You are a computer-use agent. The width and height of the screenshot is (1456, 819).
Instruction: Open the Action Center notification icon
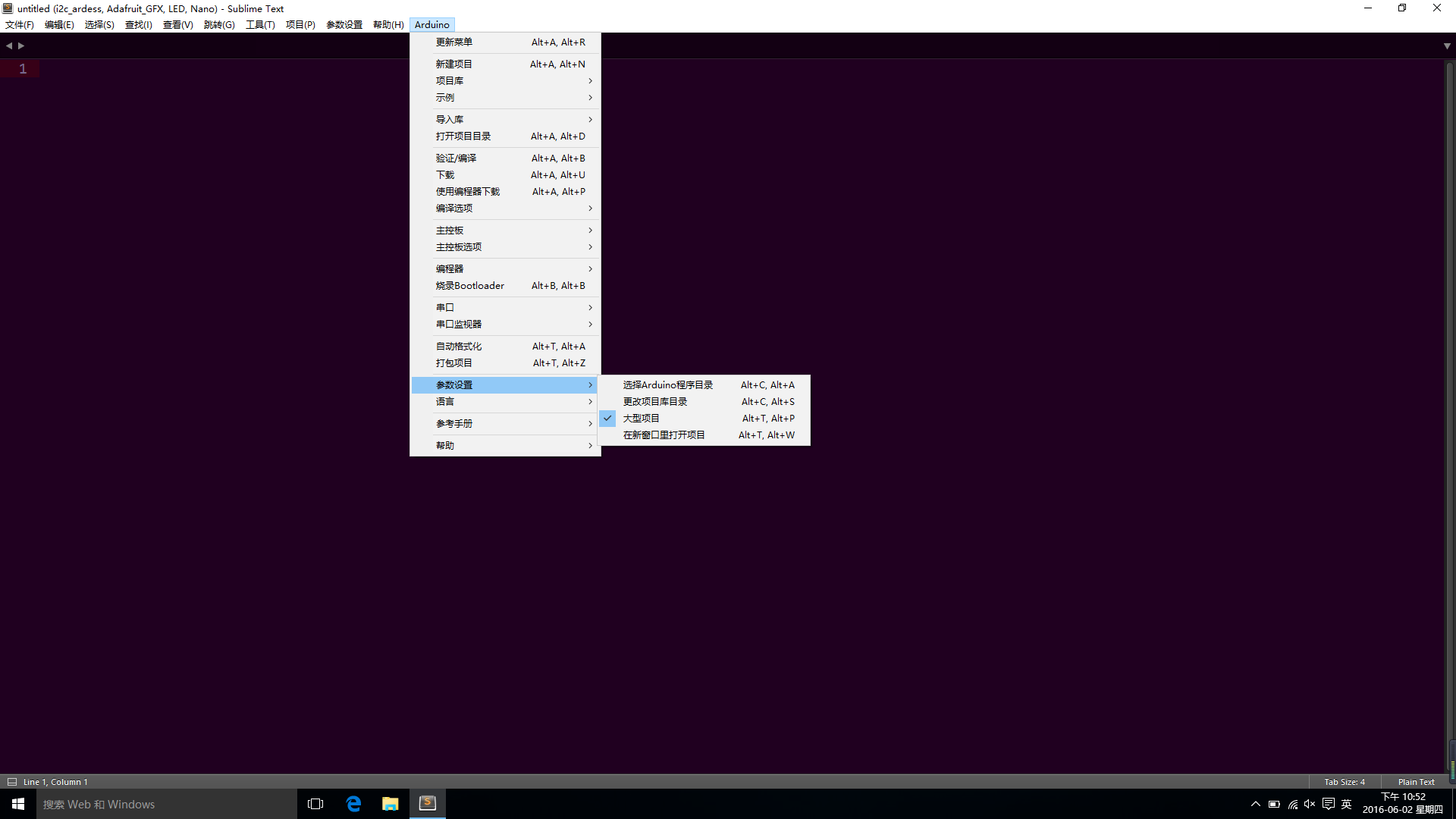click(x=1329, y=804)
